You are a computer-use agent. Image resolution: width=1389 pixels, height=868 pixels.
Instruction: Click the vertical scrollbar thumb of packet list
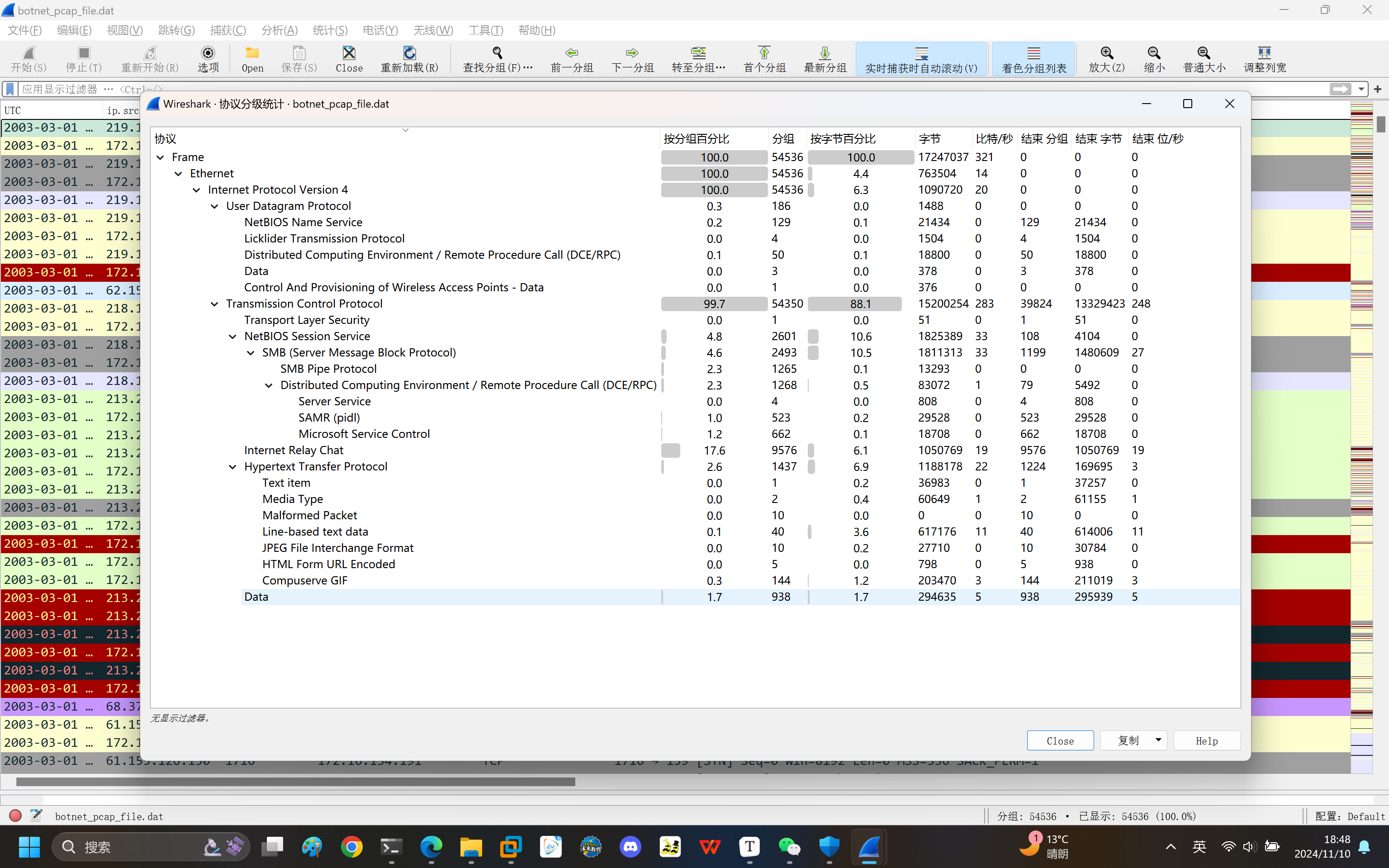click(1381, 123)
